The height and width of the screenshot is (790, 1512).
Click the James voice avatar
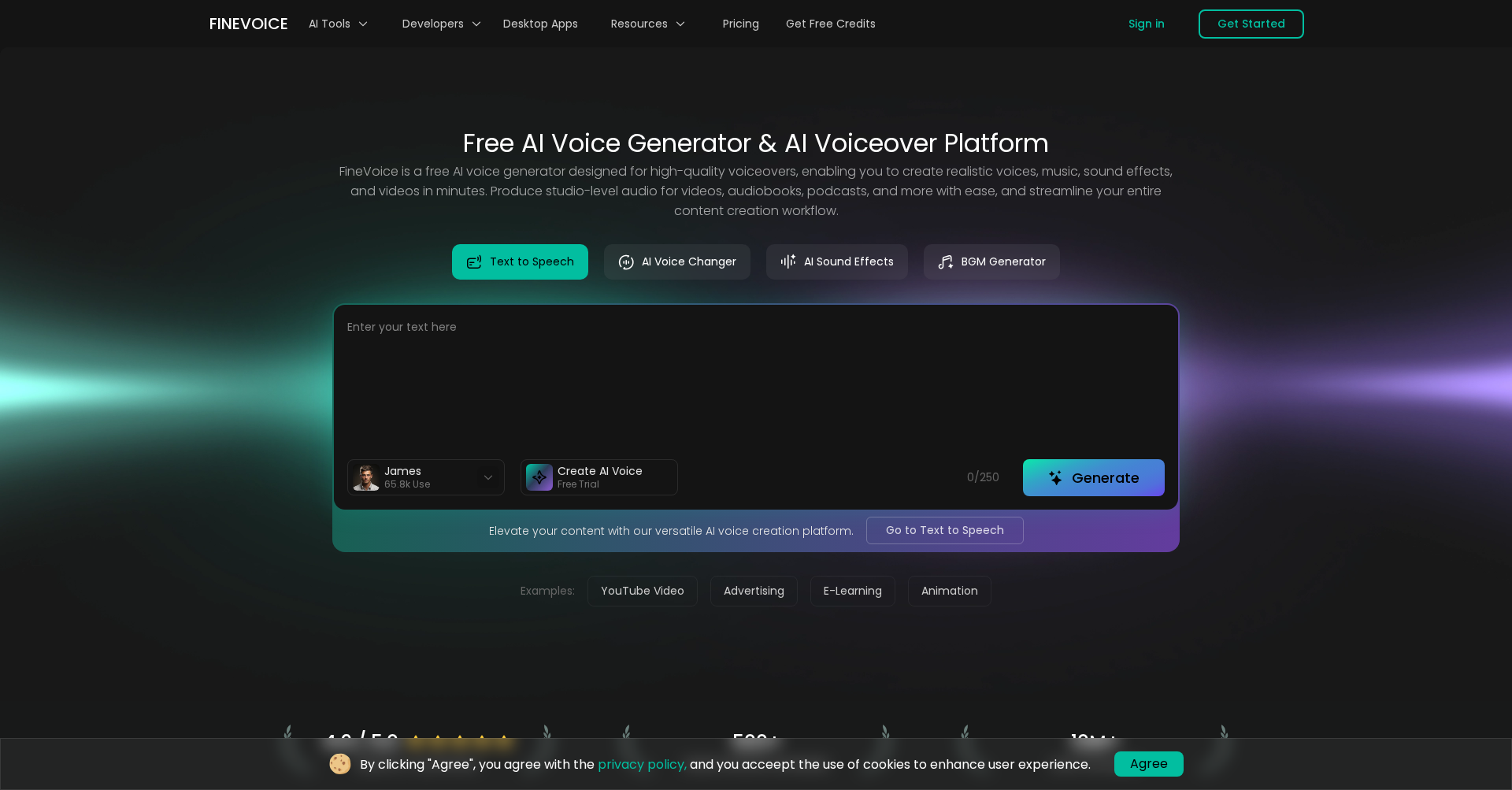click(x=365, y=477)
